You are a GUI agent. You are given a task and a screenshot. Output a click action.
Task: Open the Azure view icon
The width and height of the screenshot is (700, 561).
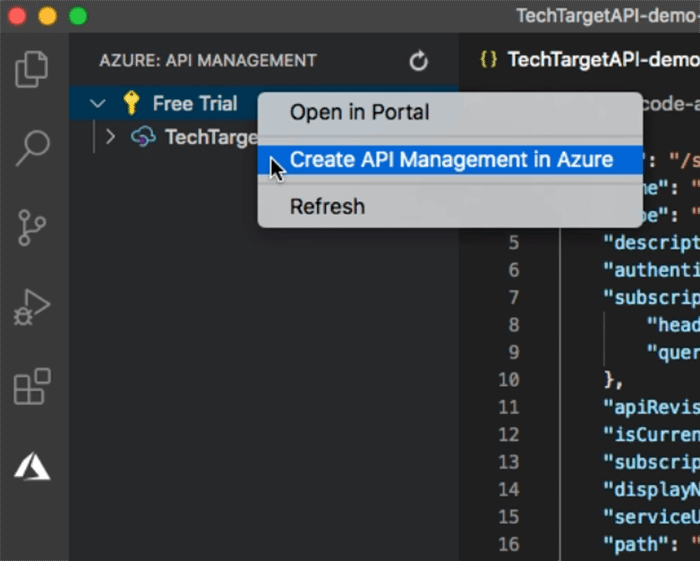[32, 465]
